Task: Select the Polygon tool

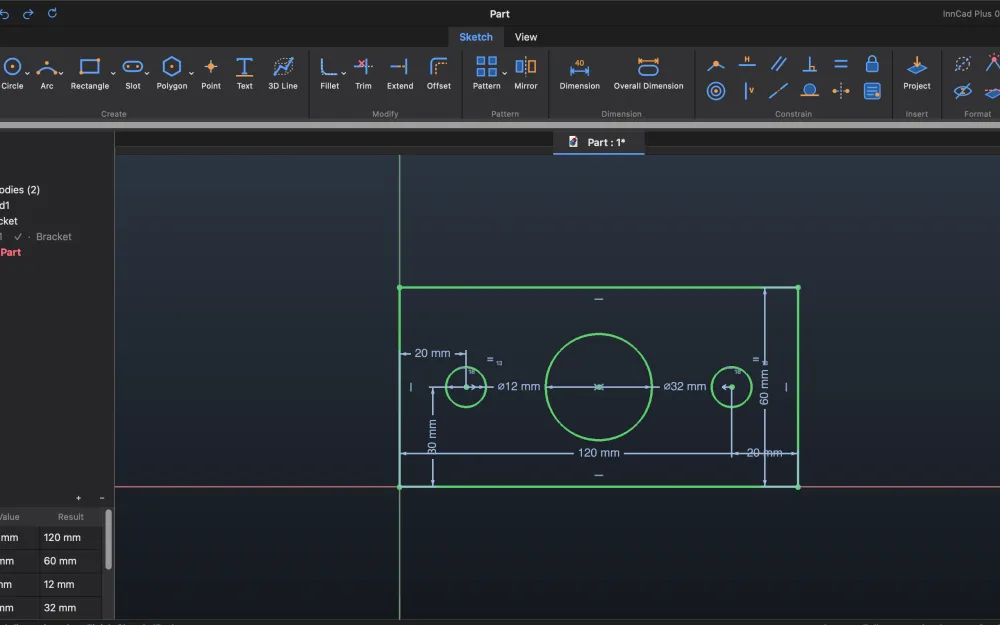Action: coord(172,73)
